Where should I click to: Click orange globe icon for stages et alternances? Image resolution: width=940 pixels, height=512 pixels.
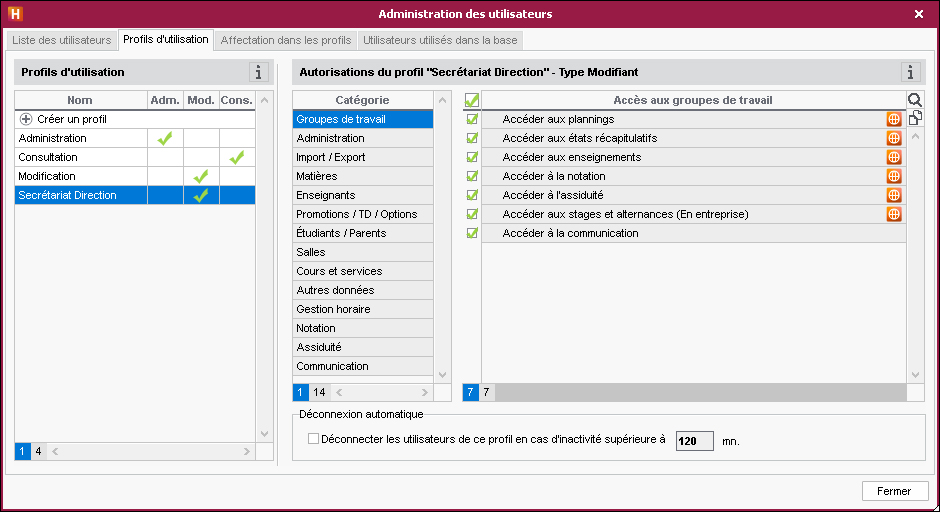(x=894, y=214)
